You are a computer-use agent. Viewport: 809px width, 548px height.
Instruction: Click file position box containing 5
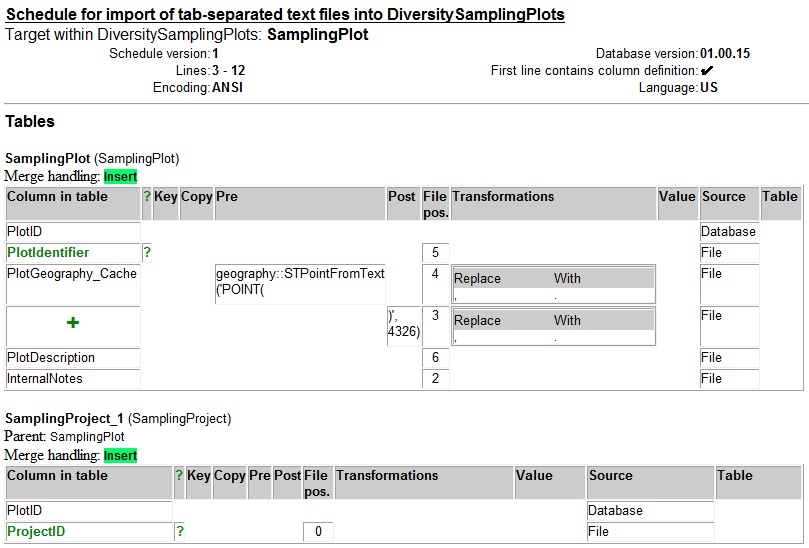[435, 253]
